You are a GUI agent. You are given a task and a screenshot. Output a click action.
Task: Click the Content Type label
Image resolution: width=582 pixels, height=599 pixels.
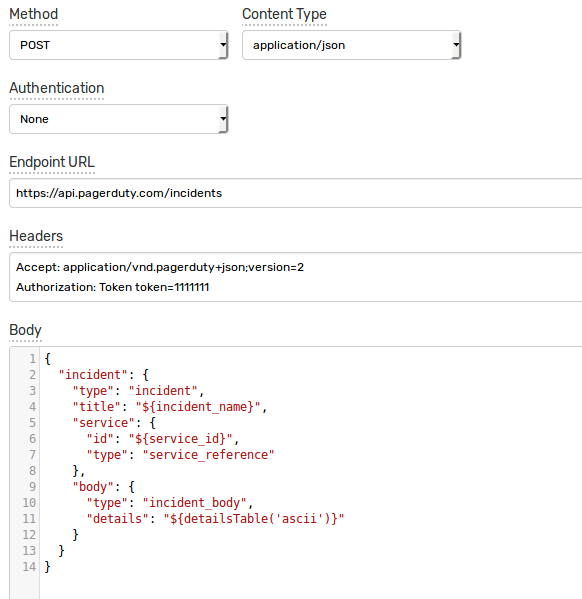(284, 15)
